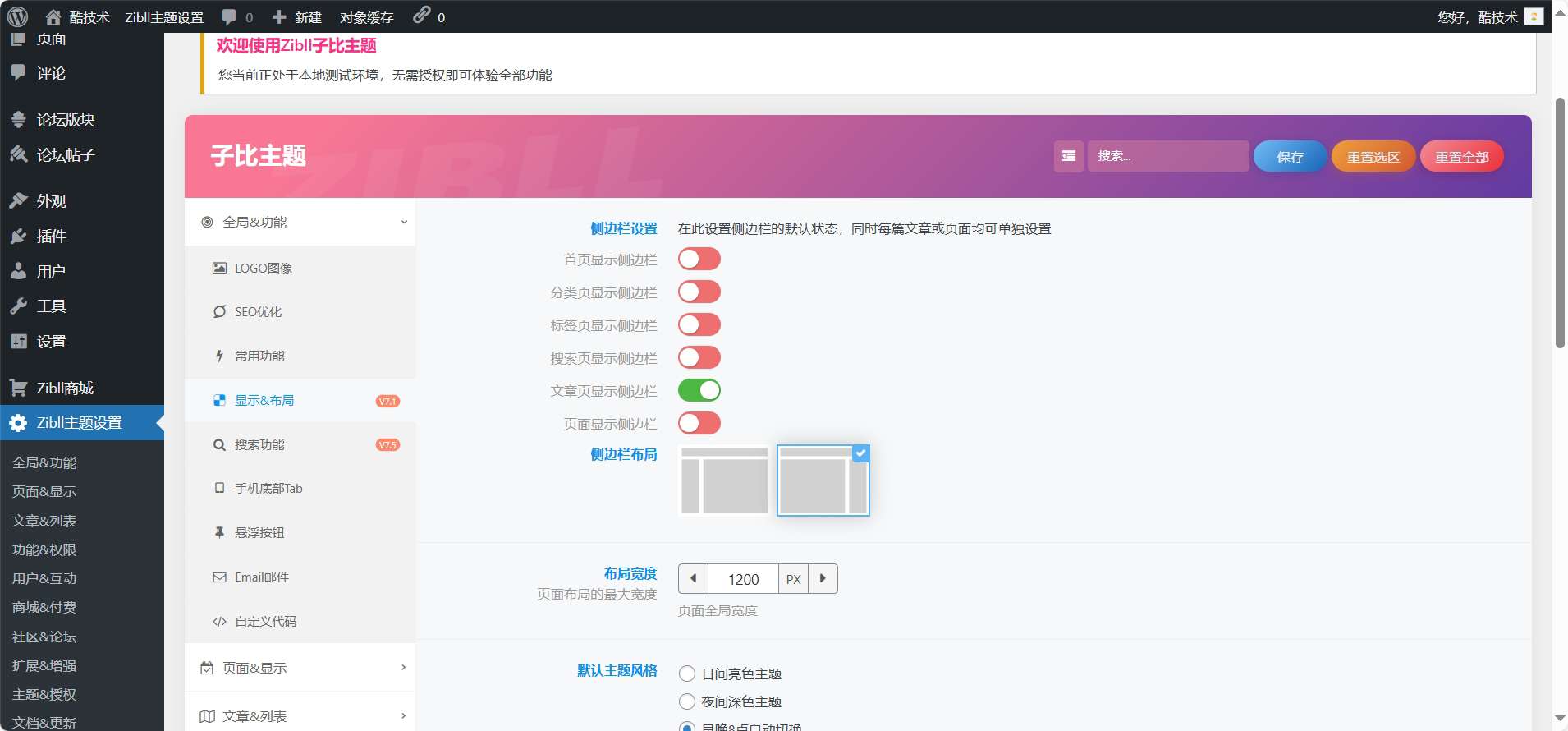
Task: Select 常用功能 settings section
Action: tap(300, 356)
